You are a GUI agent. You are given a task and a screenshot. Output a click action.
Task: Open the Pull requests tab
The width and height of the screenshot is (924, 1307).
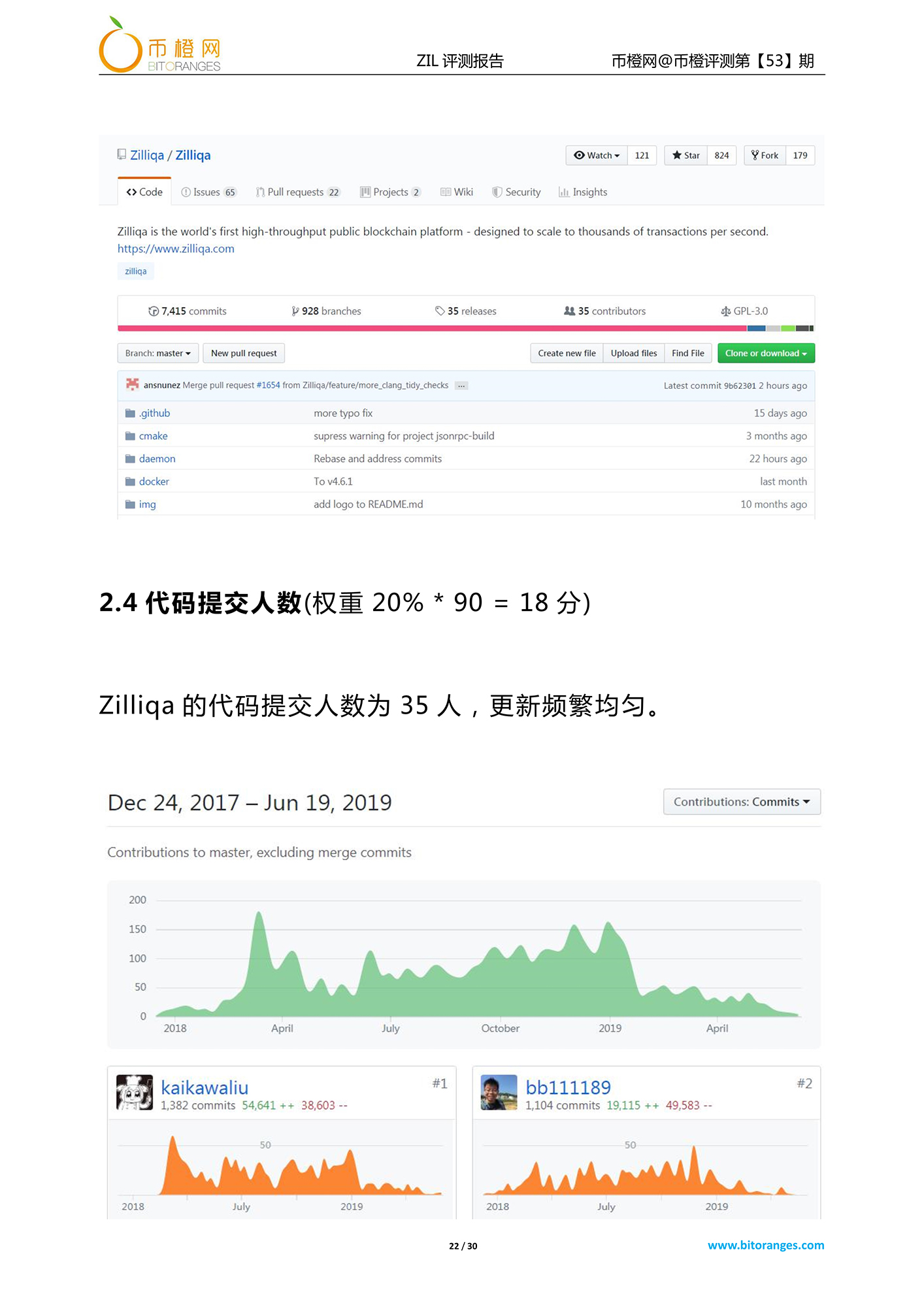click(298, 192)
